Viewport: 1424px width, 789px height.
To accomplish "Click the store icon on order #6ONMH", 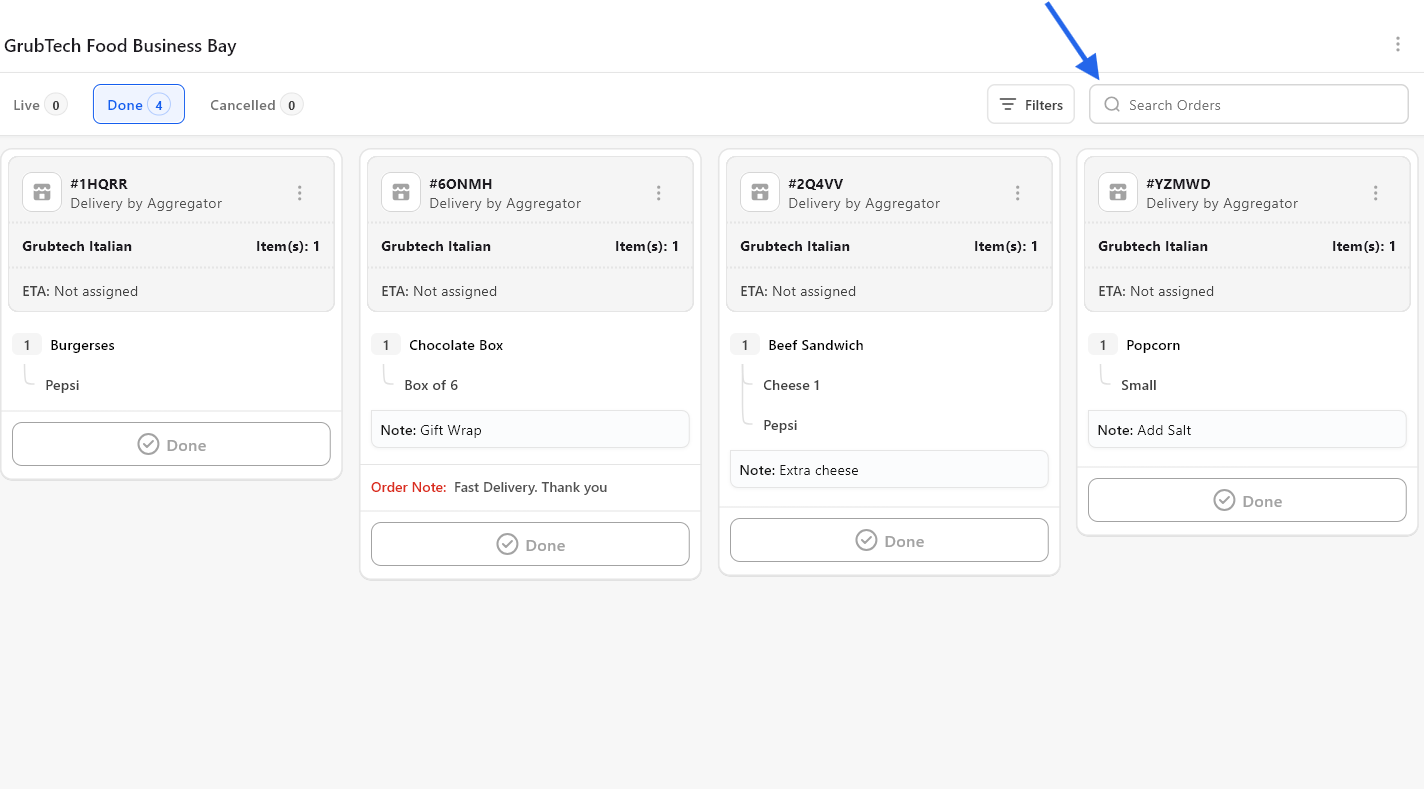I will point(401,192).
